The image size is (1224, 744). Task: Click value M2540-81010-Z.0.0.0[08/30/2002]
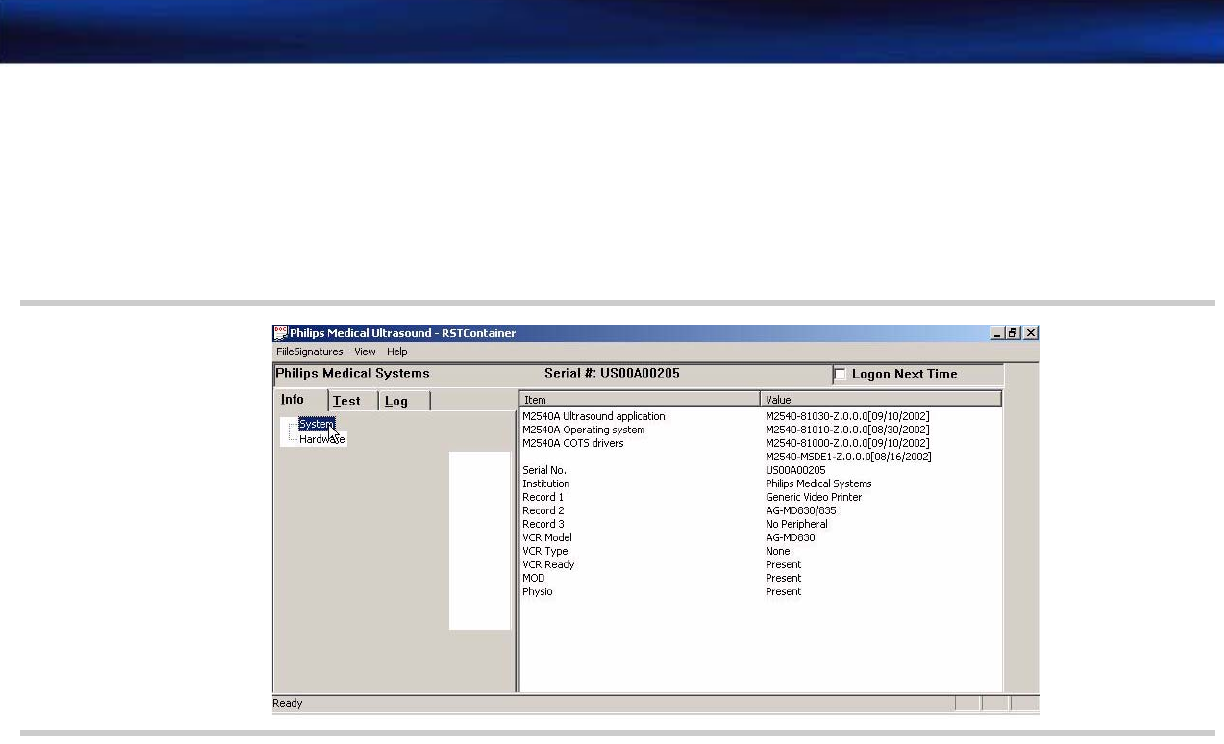pyautogui.click(x=848, y=430)
